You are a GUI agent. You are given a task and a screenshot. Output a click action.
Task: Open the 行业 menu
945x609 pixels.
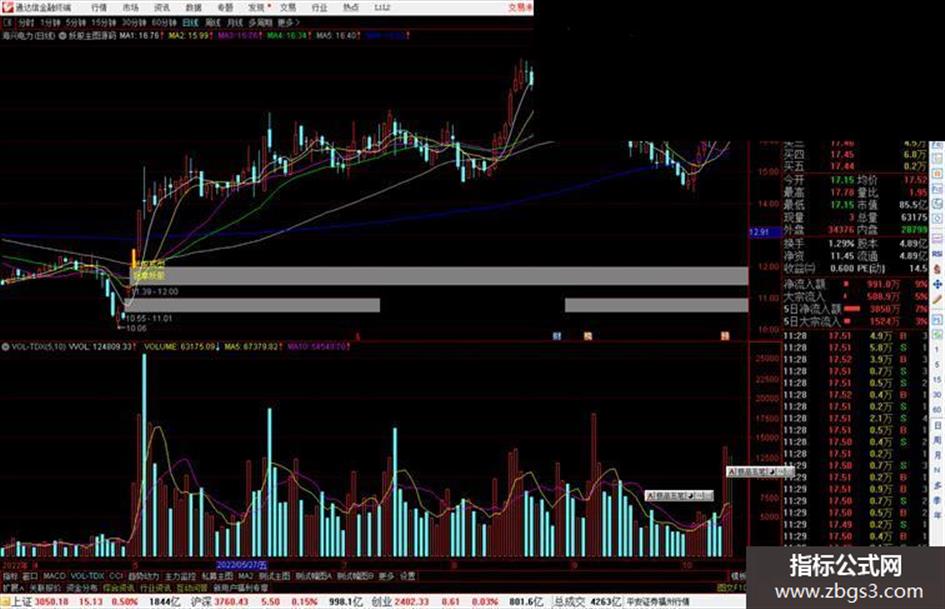pyautogui.click(x=319, y=7)
